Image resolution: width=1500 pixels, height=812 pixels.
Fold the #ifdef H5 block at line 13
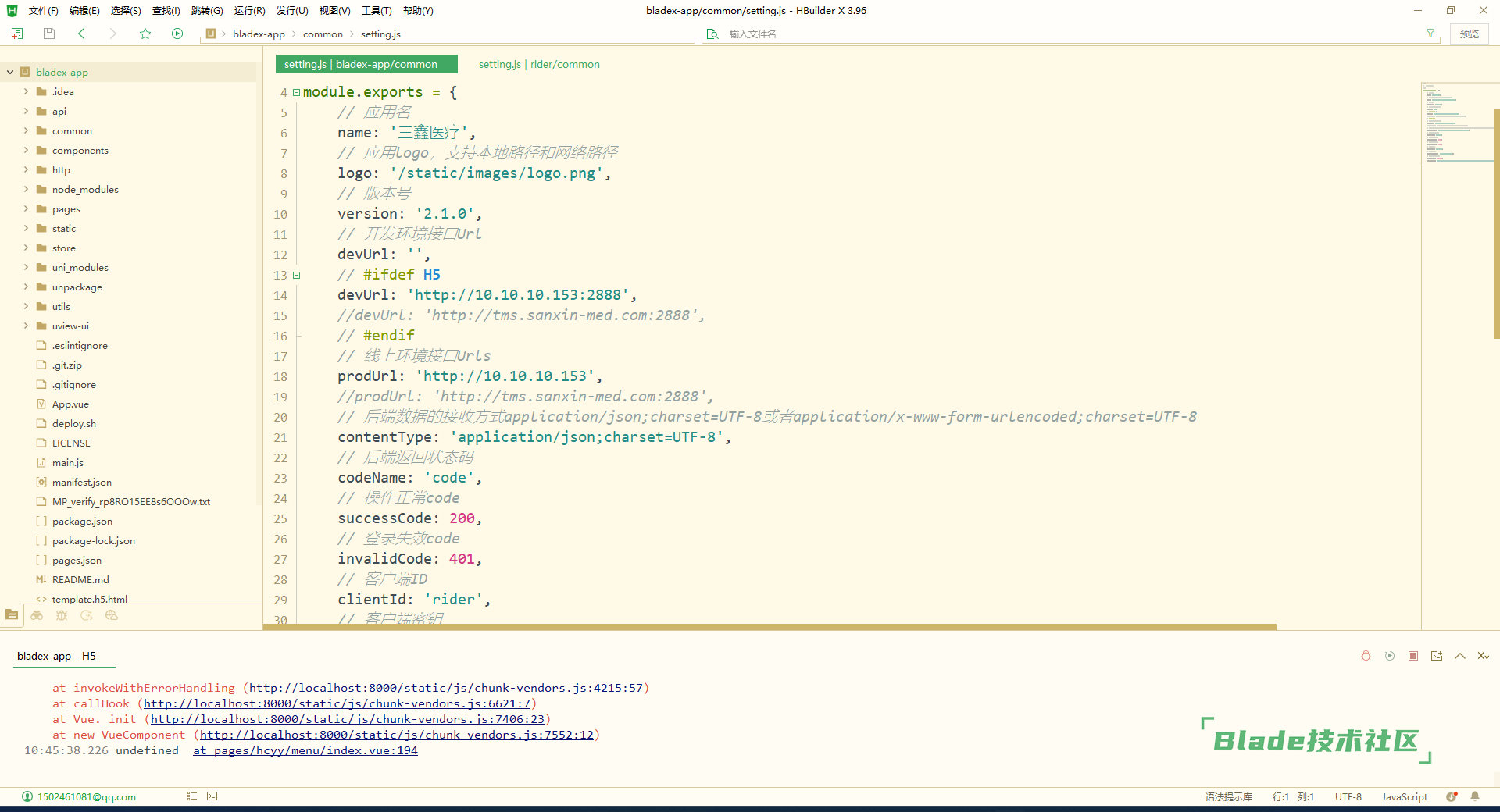point(296,275)
